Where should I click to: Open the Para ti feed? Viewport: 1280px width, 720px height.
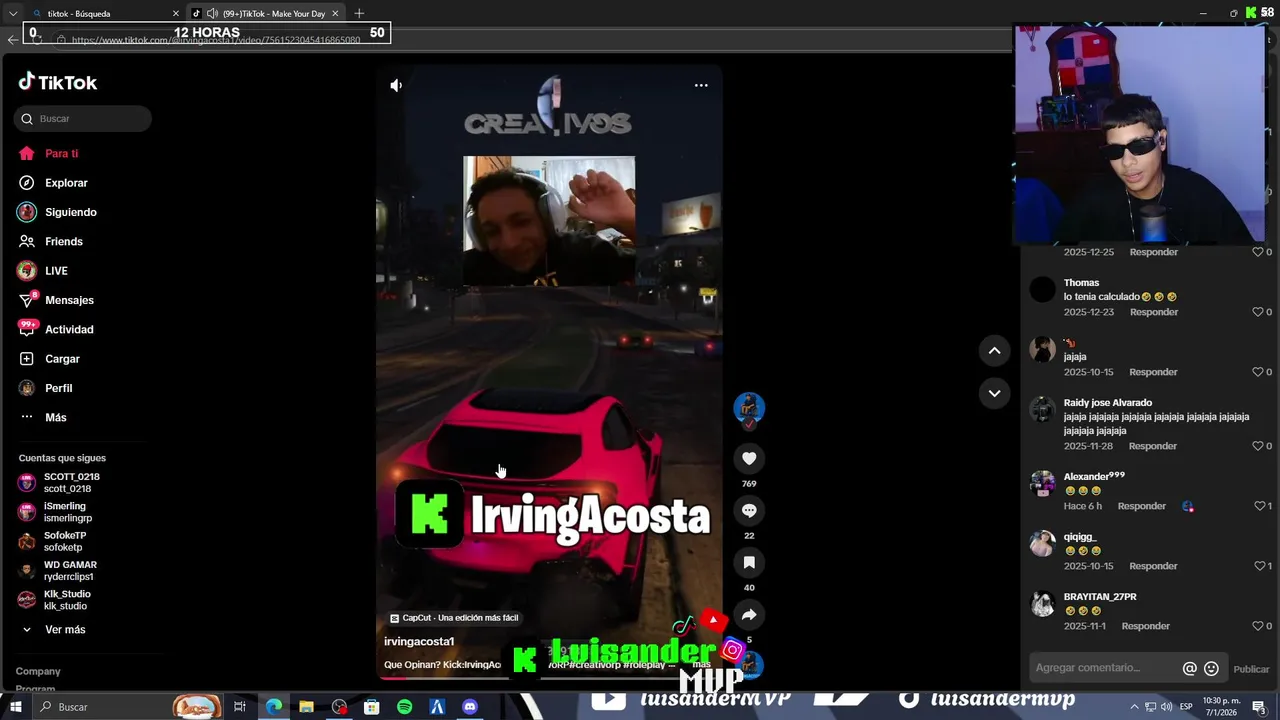[61, 154]
